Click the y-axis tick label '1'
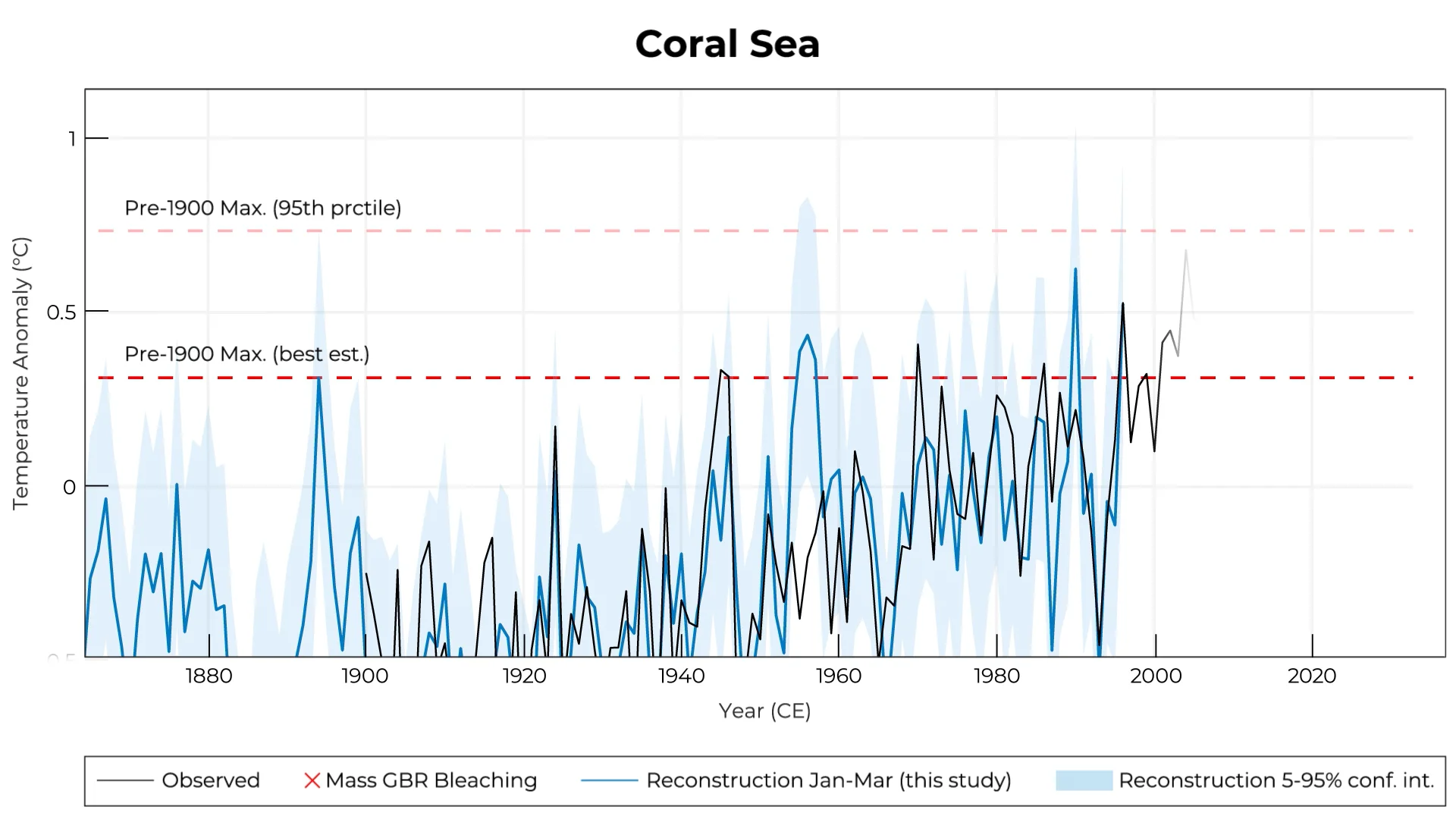Viewport: 1456px width, 819px height. 72,139
